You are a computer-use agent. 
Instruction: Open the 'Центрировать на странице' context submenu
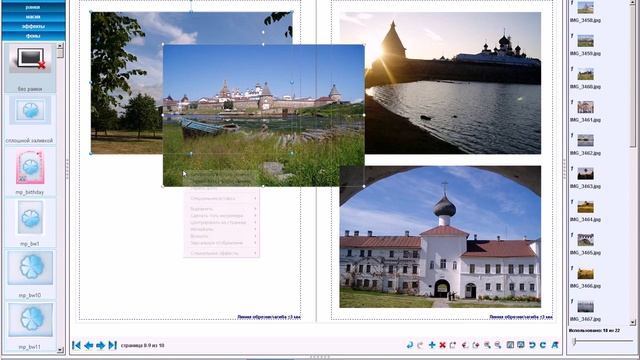(x=221, y=222)
